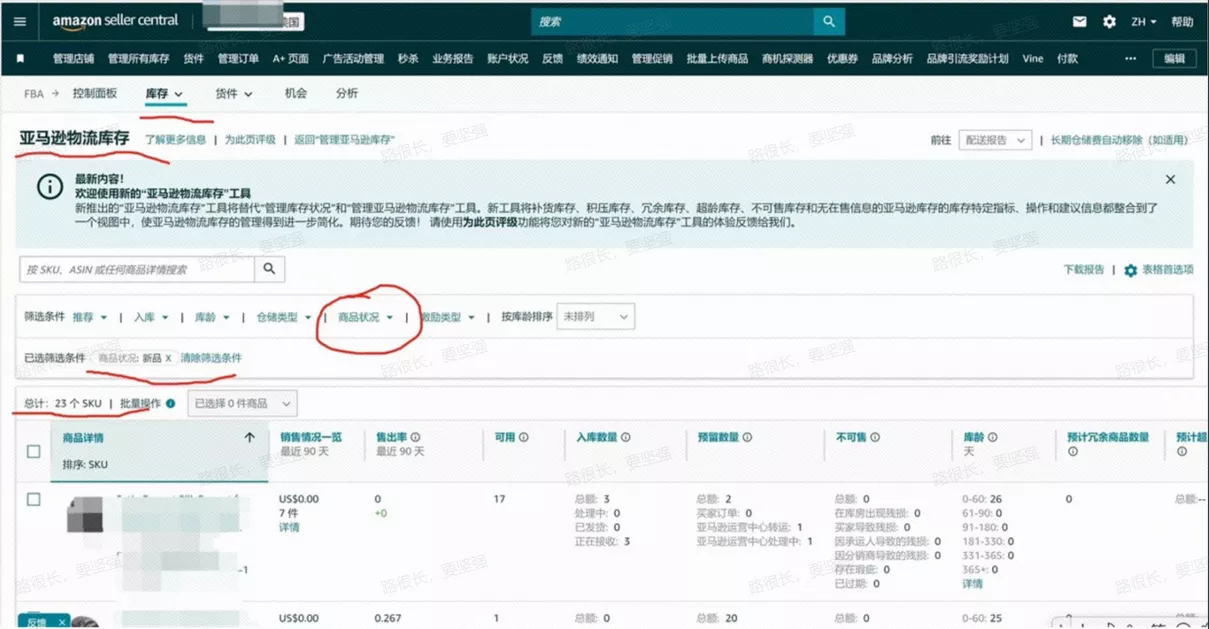Screen dimensions: 1209x629
Task: Open 表格首选项 via its gear icon
Action: [x=1130, y=270]
